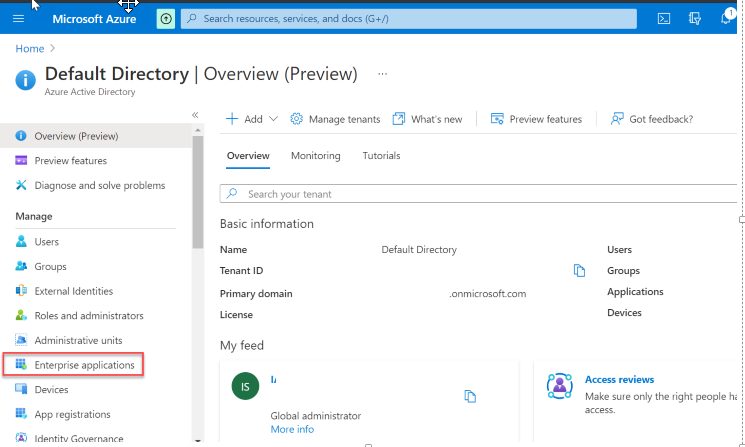Image resolution: width=745 pixels, height=447 pixels.
Task: Switch to the Monitoring tab
Action: click(x=315, y=156)
